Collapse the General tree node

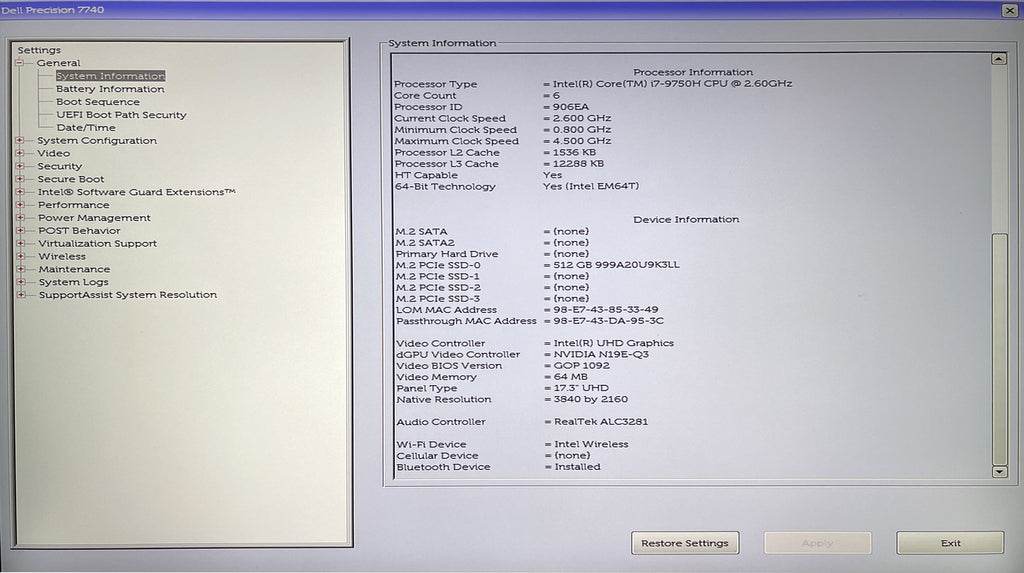(20, 63)
